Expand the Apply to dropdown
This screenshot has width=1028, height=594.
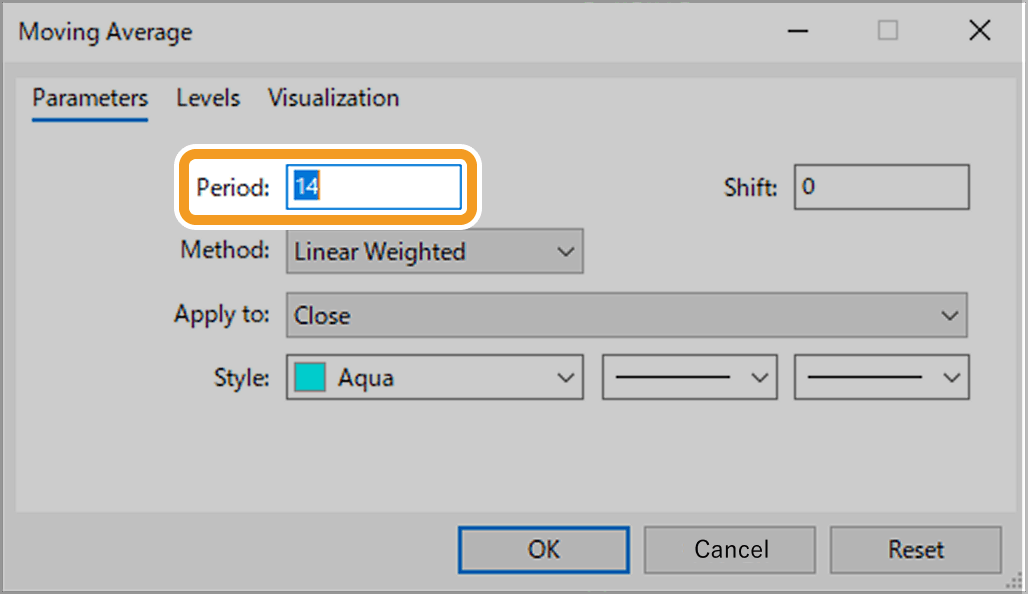pos(626,316)
